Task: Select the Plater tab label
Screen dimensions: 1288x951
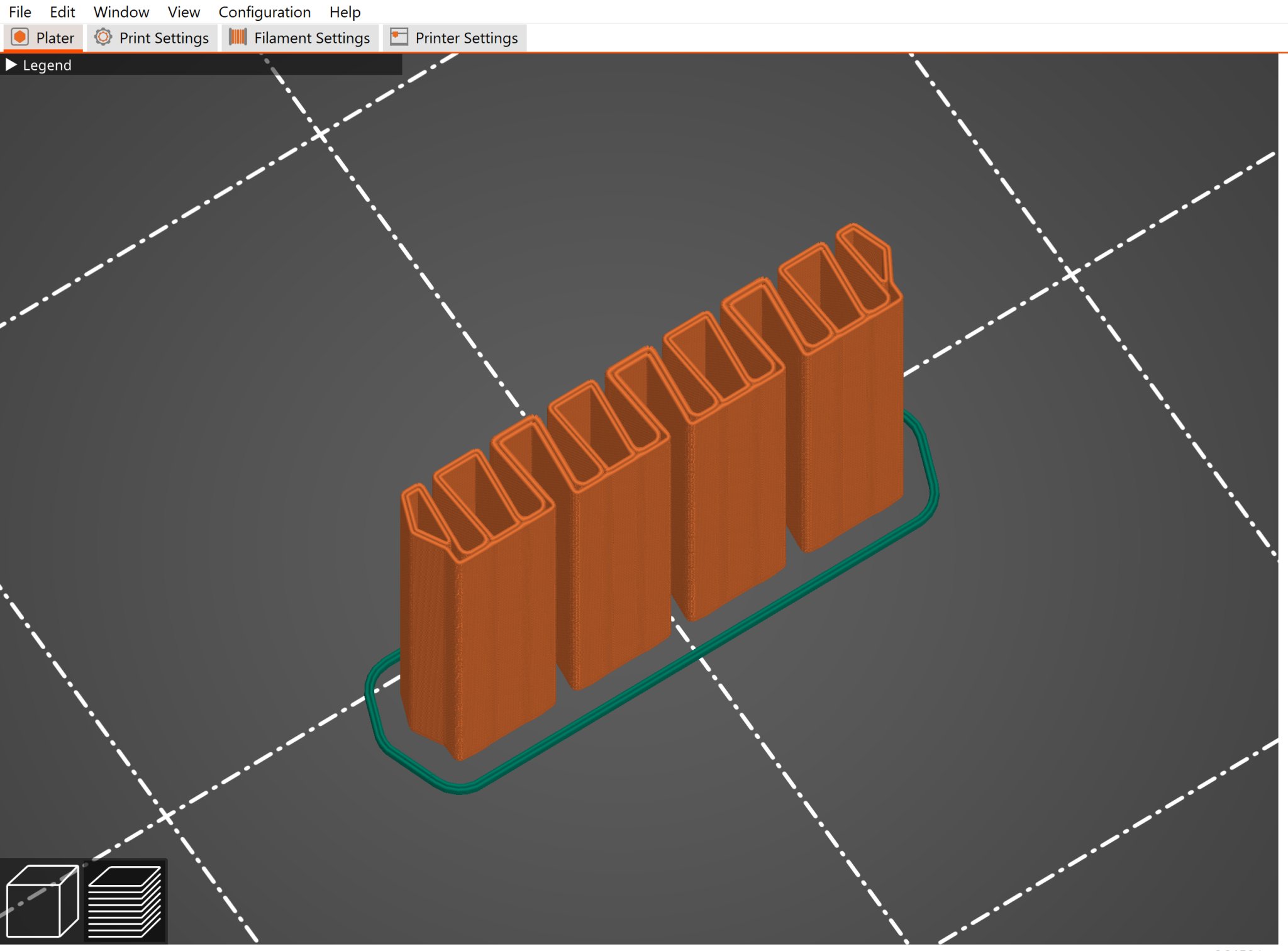Action: (x=55, y=38)
